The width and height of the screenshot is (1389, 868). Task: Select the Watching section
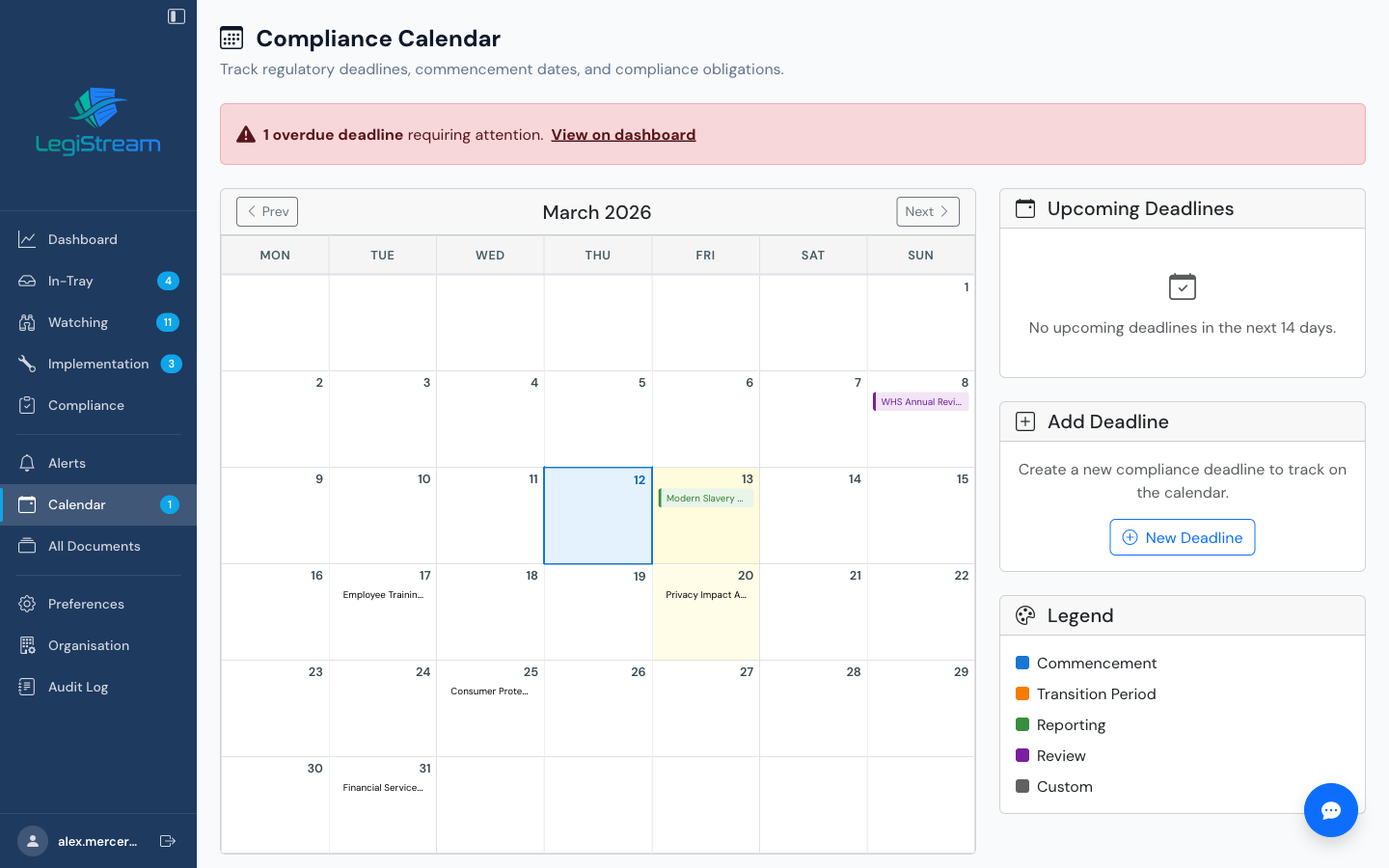(x=79, y=322)
